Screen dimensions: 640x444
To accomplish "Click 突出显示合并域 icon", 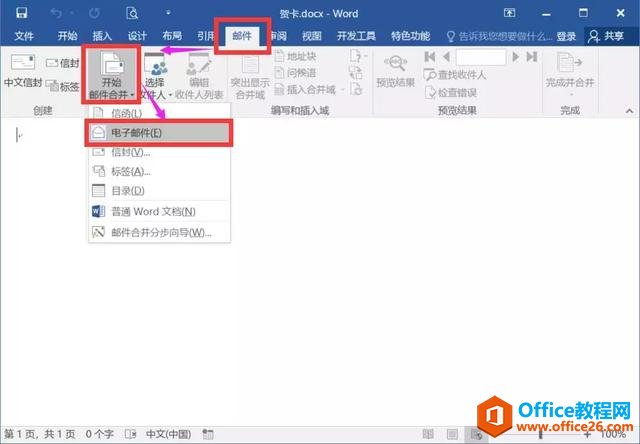I will (x=250, y=76).
